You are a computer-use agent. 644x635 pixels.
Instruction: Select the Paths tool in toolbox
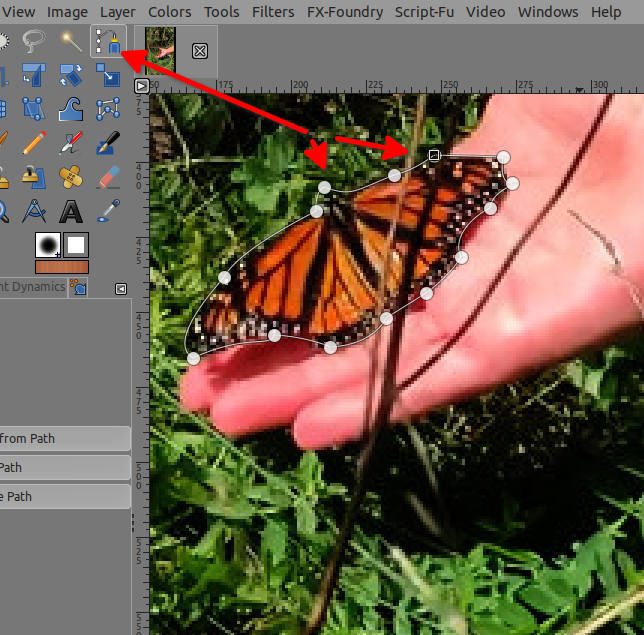point(108,41)
